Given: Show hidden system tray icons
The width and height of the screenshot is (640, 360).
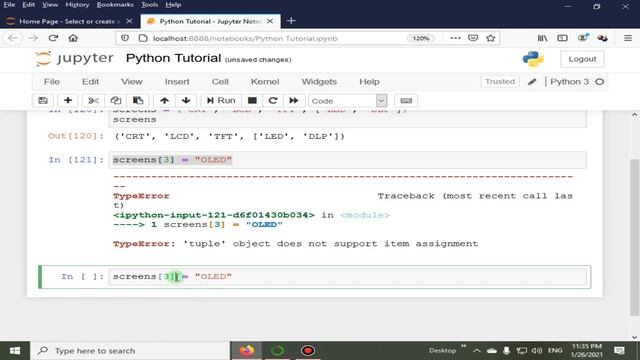Looking at the screenshot, I should 476,351.
